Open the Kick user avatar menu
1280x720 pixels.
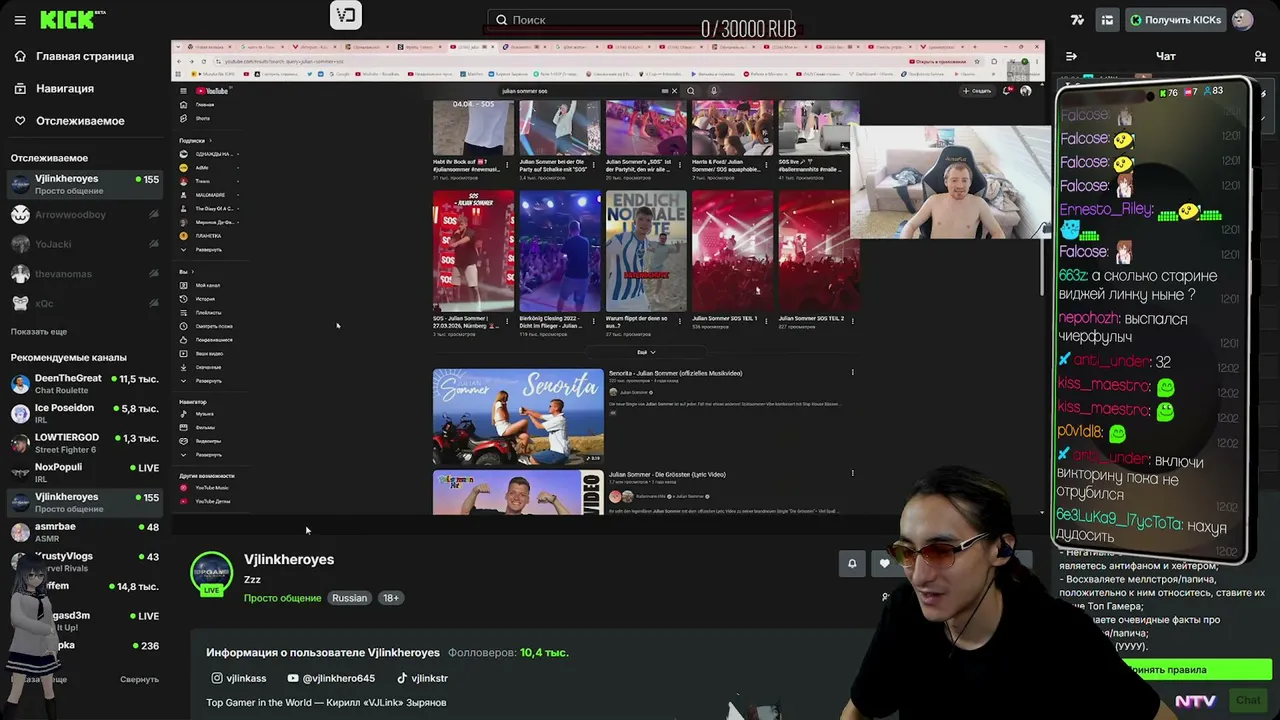coord(1243,20)
